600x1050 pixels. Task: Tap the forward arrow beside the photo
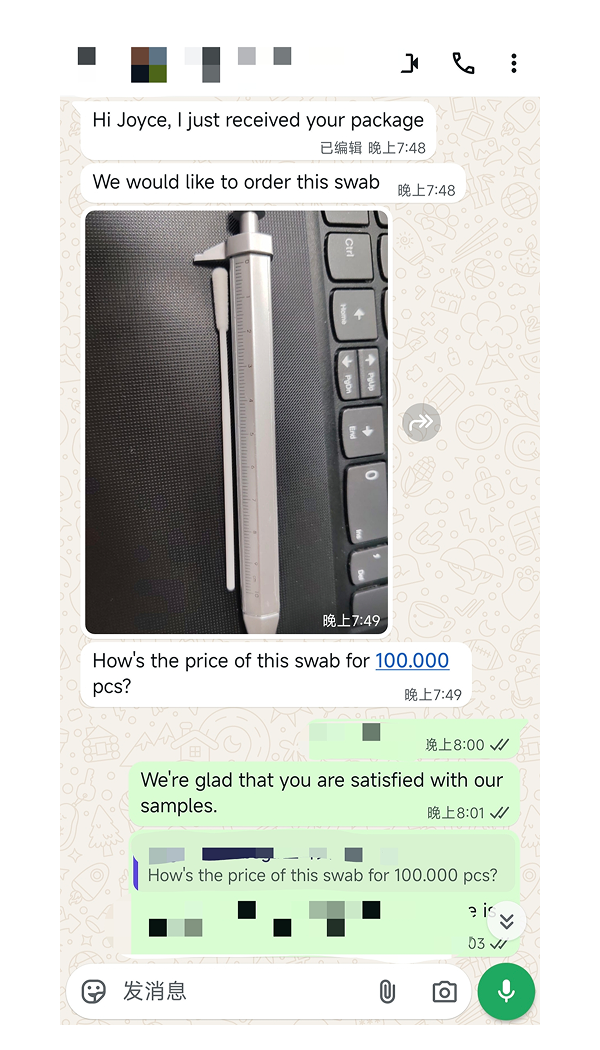pos(422,422)
